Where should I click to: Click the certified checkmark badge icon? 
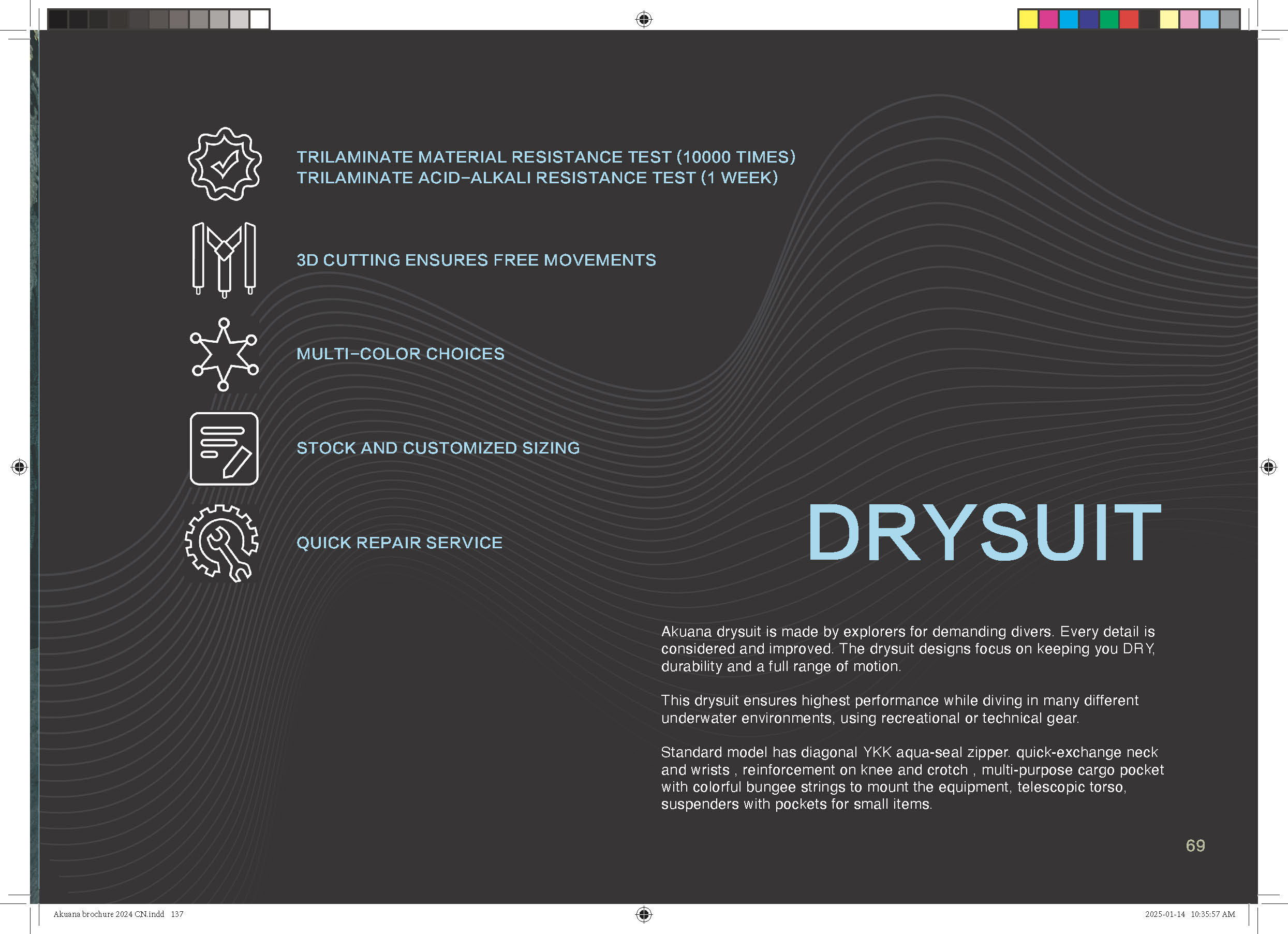click(x=224, y=164)
